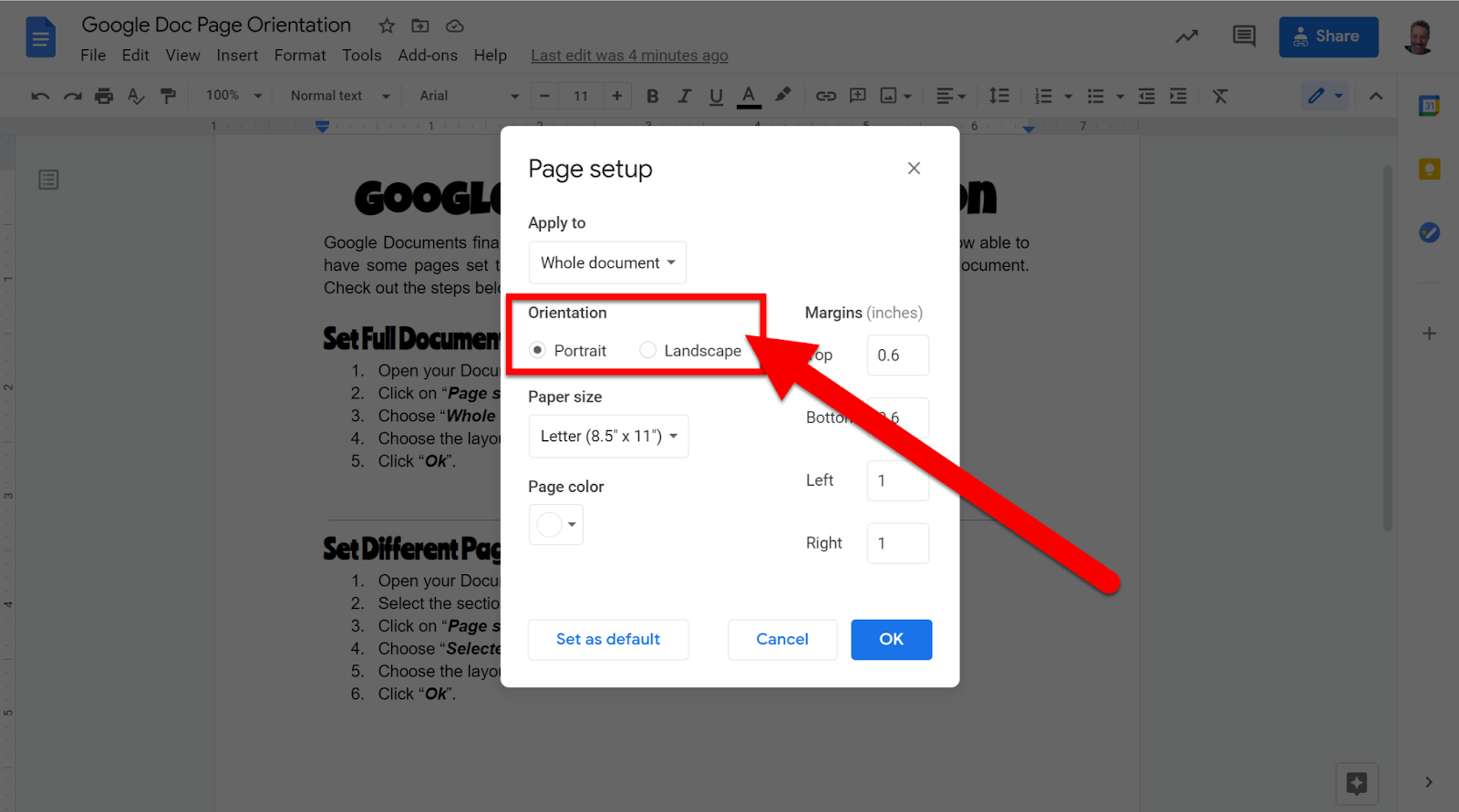Add a comment from toolbar
1459x812 pixels.
(858, 96)
